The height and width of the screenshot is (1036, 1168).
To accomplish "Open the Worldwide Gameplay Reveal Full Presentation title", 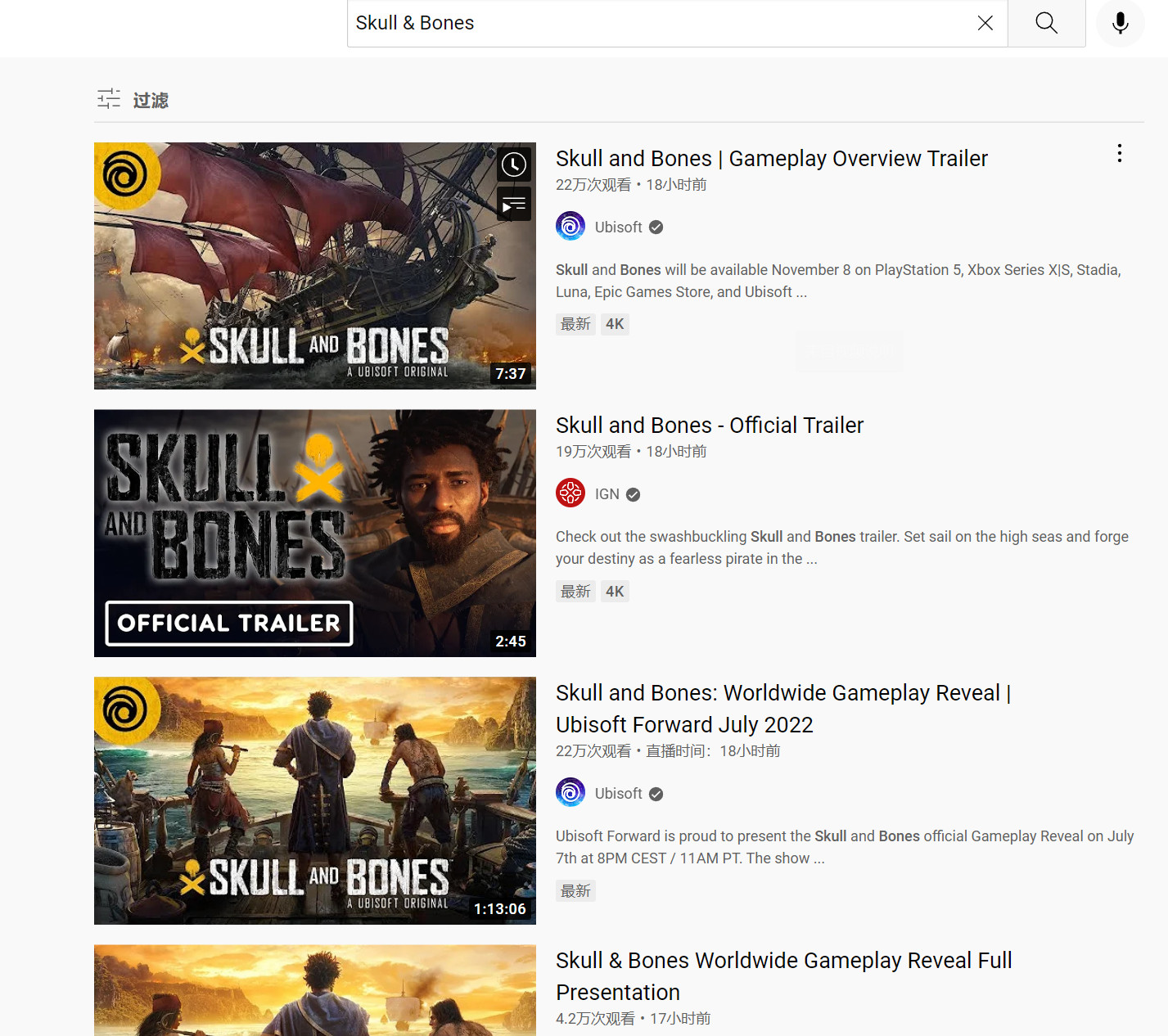I will (x=783, y=975).
